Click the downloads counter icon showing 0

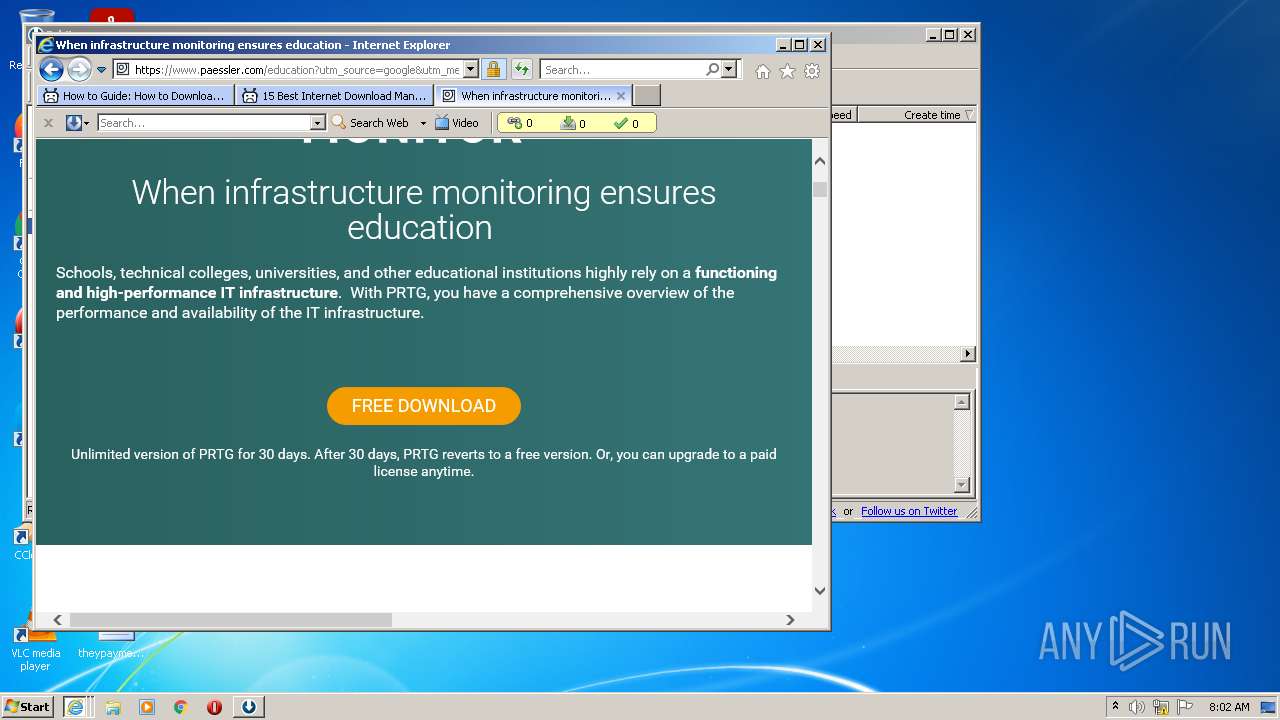point(574,123)
